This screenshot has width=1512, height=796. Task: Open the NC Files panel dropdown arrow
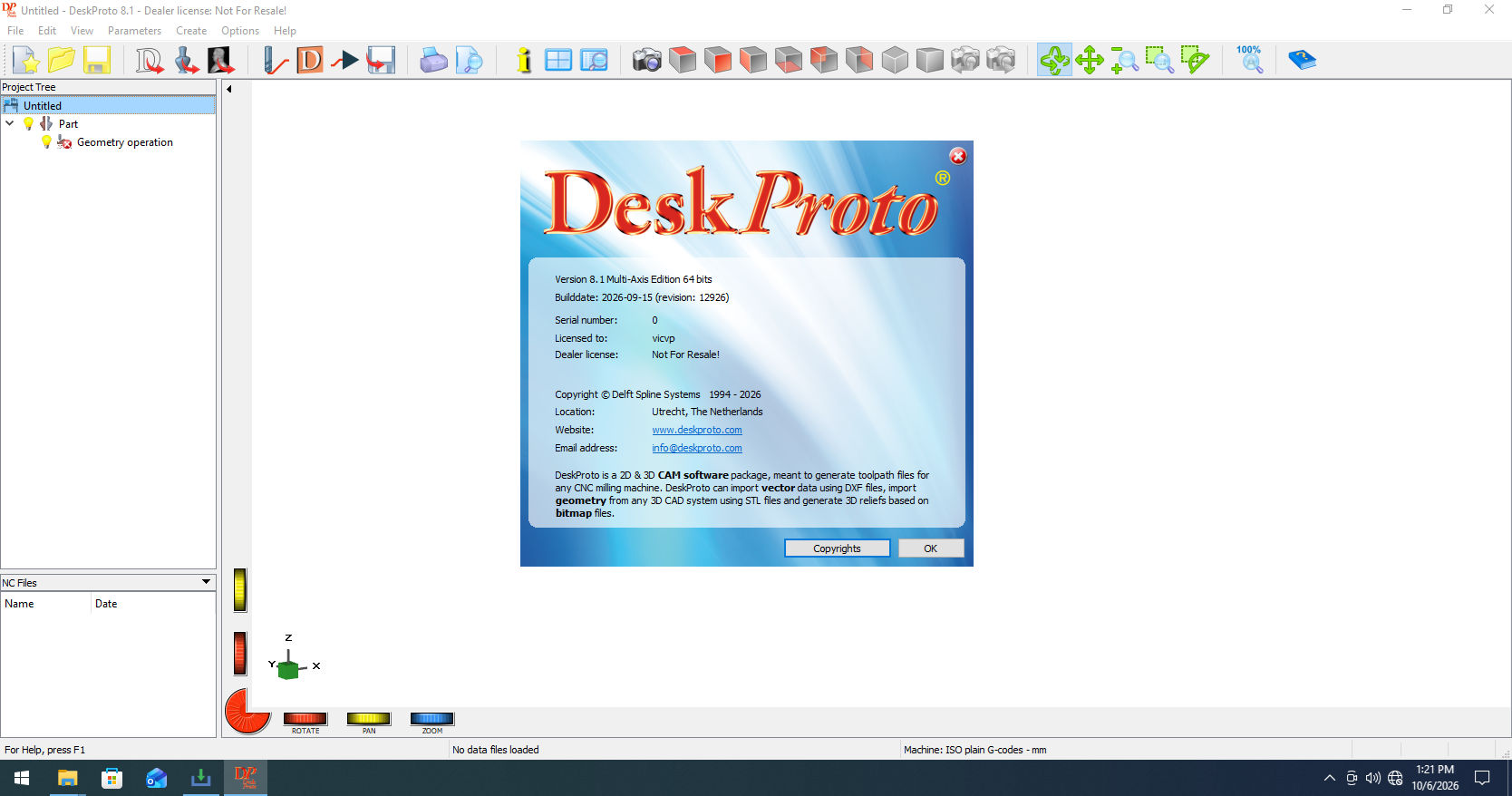pyautogui.click(x=206, y=582)
